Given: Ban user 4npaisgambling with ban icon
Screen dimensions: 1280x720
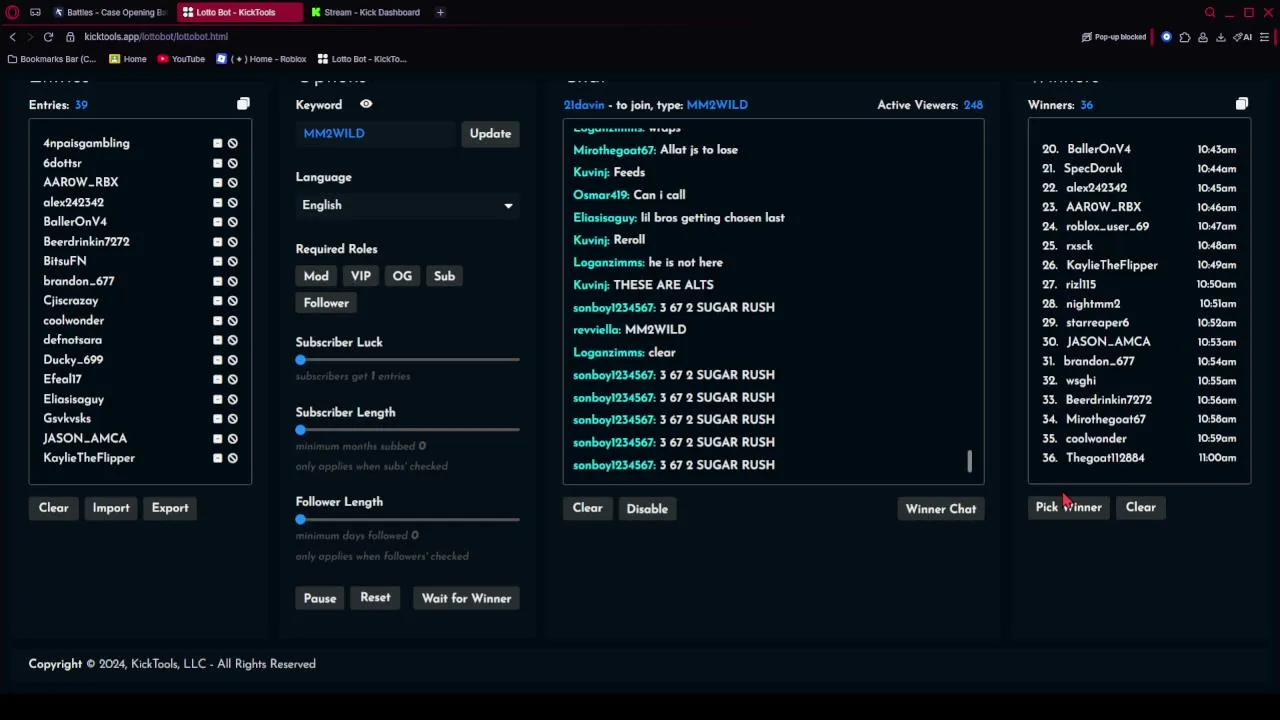Looking at the screenshot, I should [x=232, y=143].
